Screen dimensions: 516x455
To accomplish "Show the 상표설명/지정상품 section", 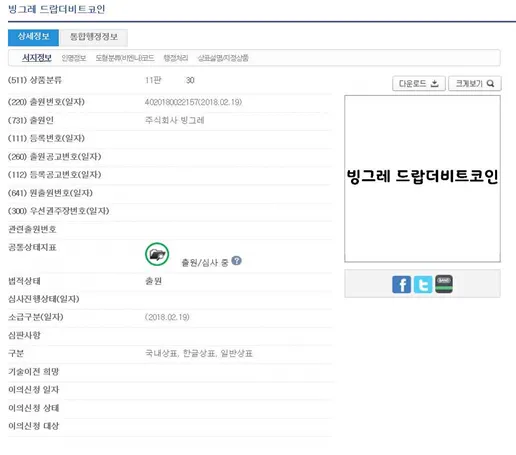I will tap(223, 58).
